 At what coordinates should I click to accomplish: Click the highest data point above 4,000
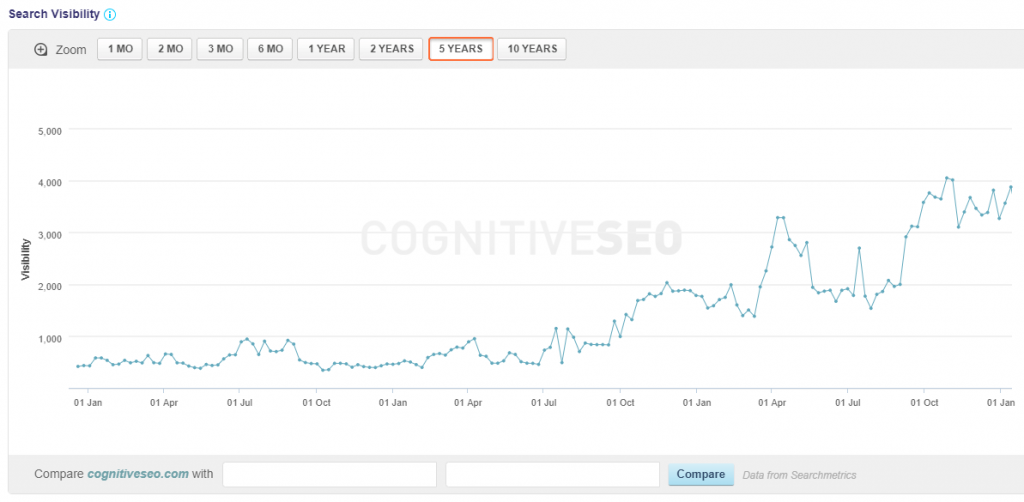coord(946,178)
